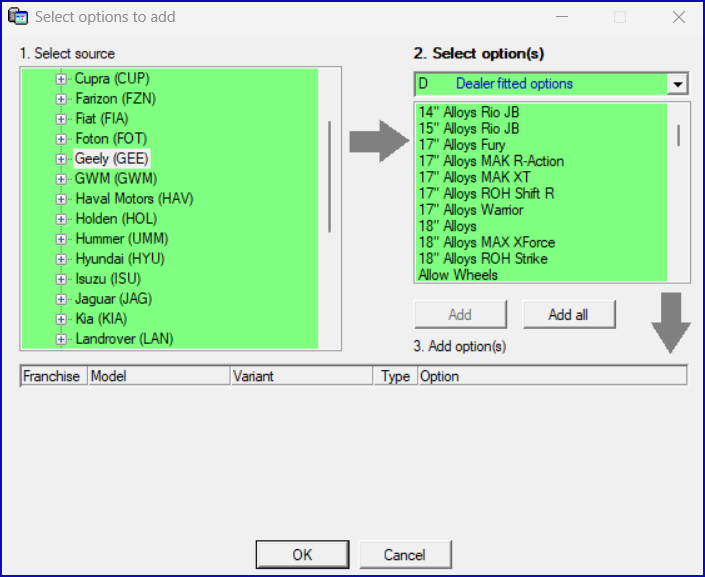The image size is (705, 577).
Task: Expand the Hummer (UMM) node
Action: [61, 239]
